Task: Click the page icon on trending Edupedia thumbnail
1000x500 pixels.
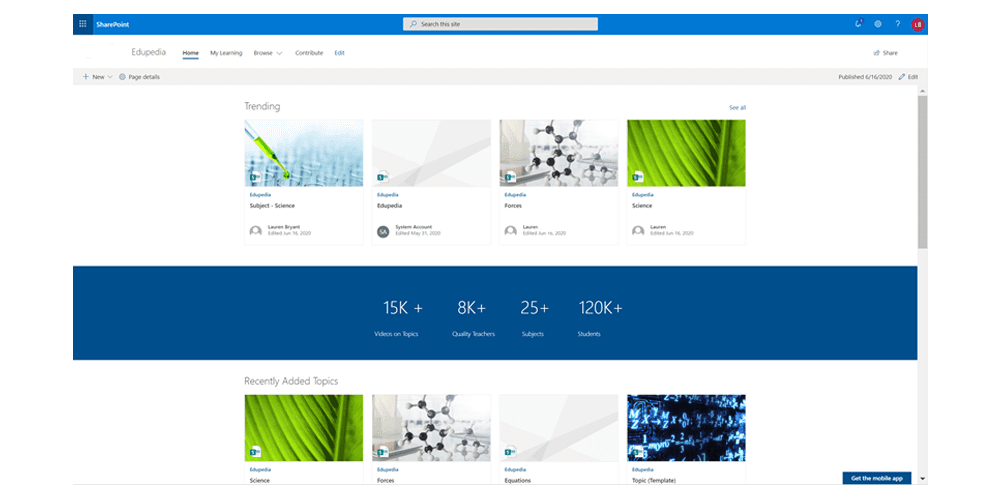Action: point(383,177)
